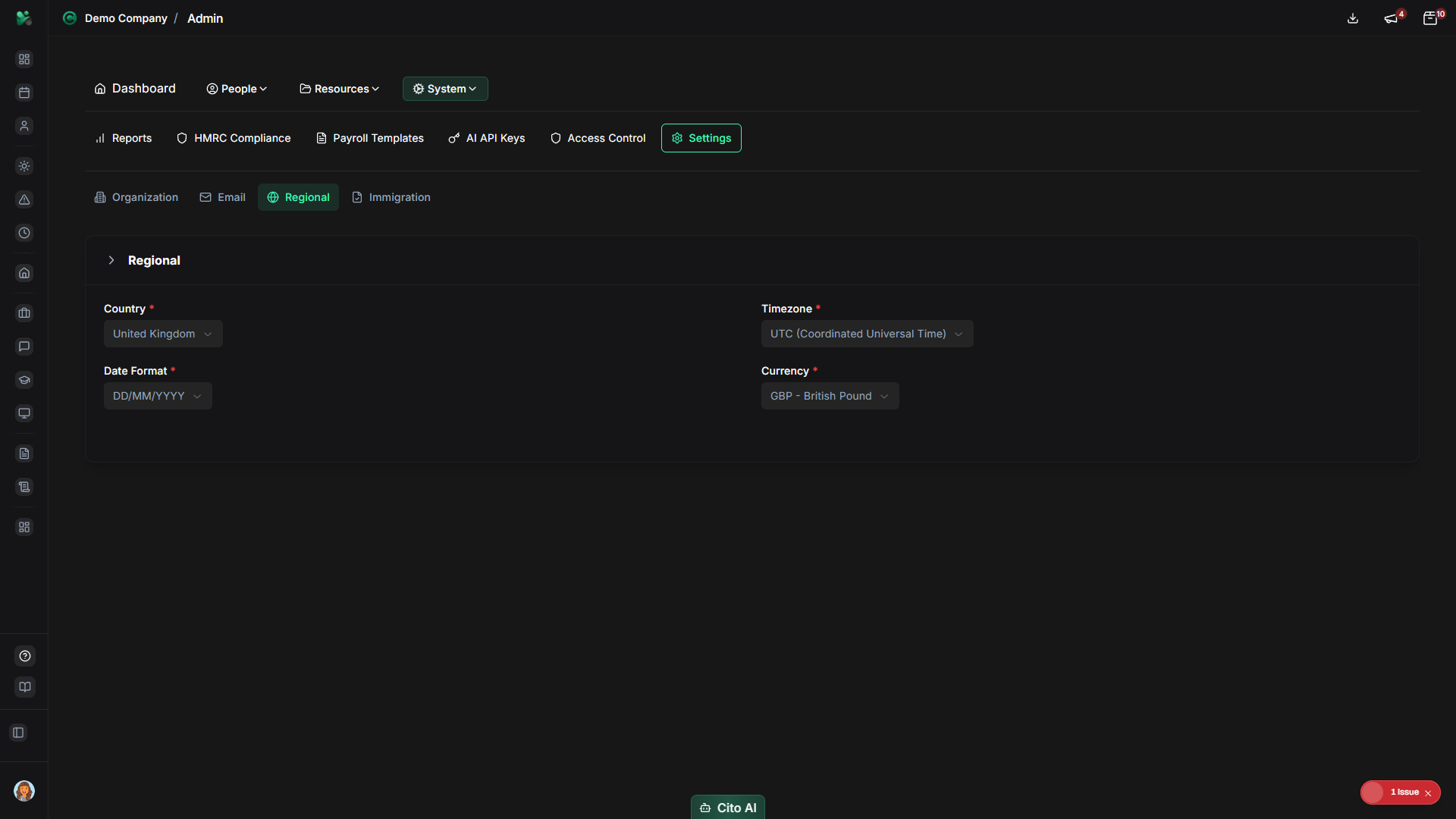Open the help question mark icon
This screenshot has width=1456, height=819.
pos(24,656)
